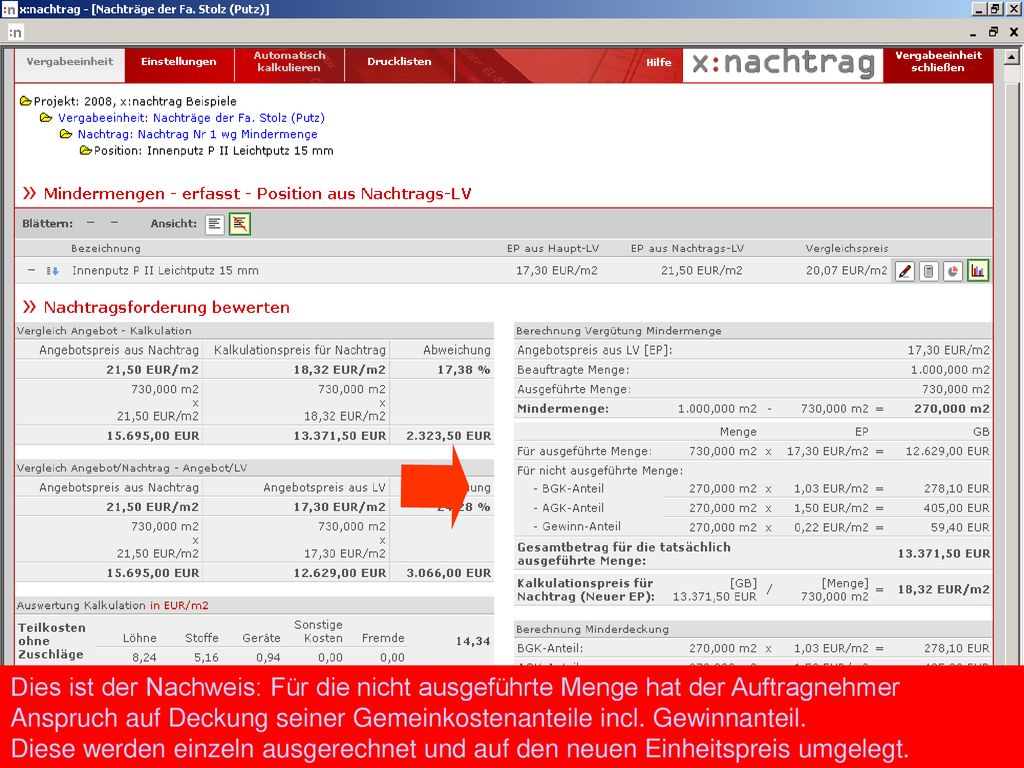The height and width of the screenshot is (768, 1024).
Task: Click first Blättern previous dash button
Action: (90, 223)
